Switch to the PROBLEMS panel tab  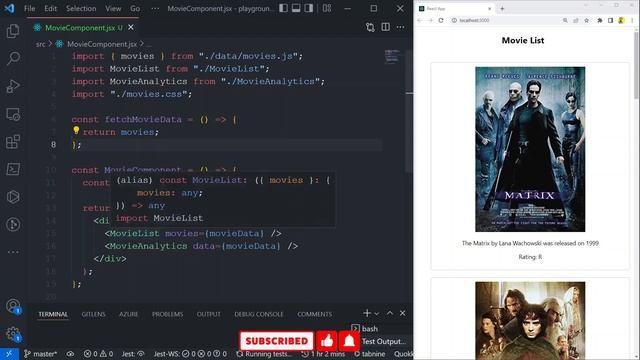pos(167,314)
